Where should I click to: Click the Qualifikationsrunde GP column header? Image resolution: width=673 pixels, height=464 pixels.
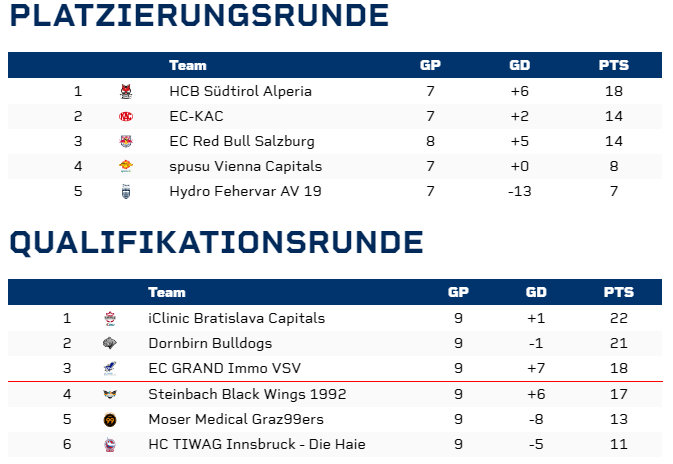(x=458, y=293)
